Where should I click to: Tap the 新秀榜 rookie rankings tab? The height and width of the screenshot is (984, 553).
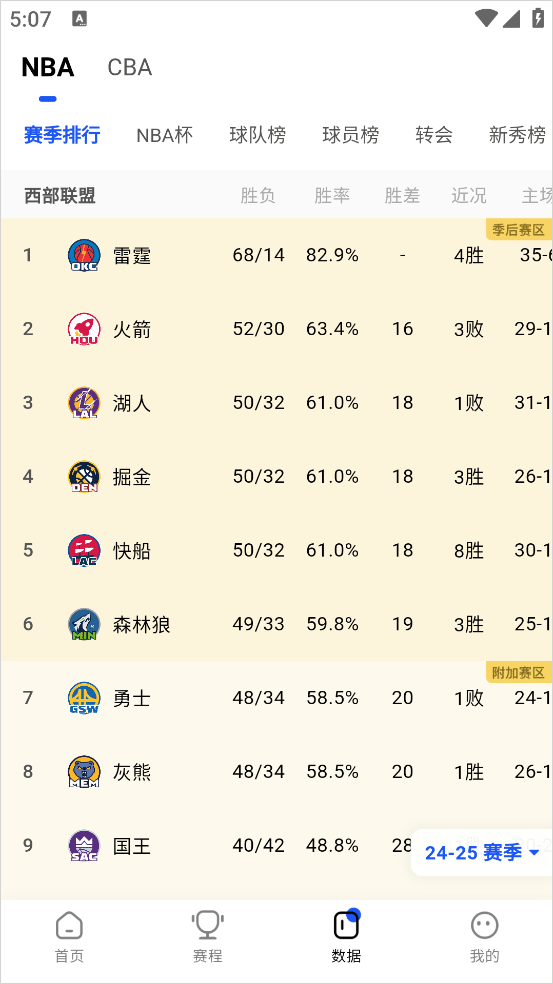[517, 135]
